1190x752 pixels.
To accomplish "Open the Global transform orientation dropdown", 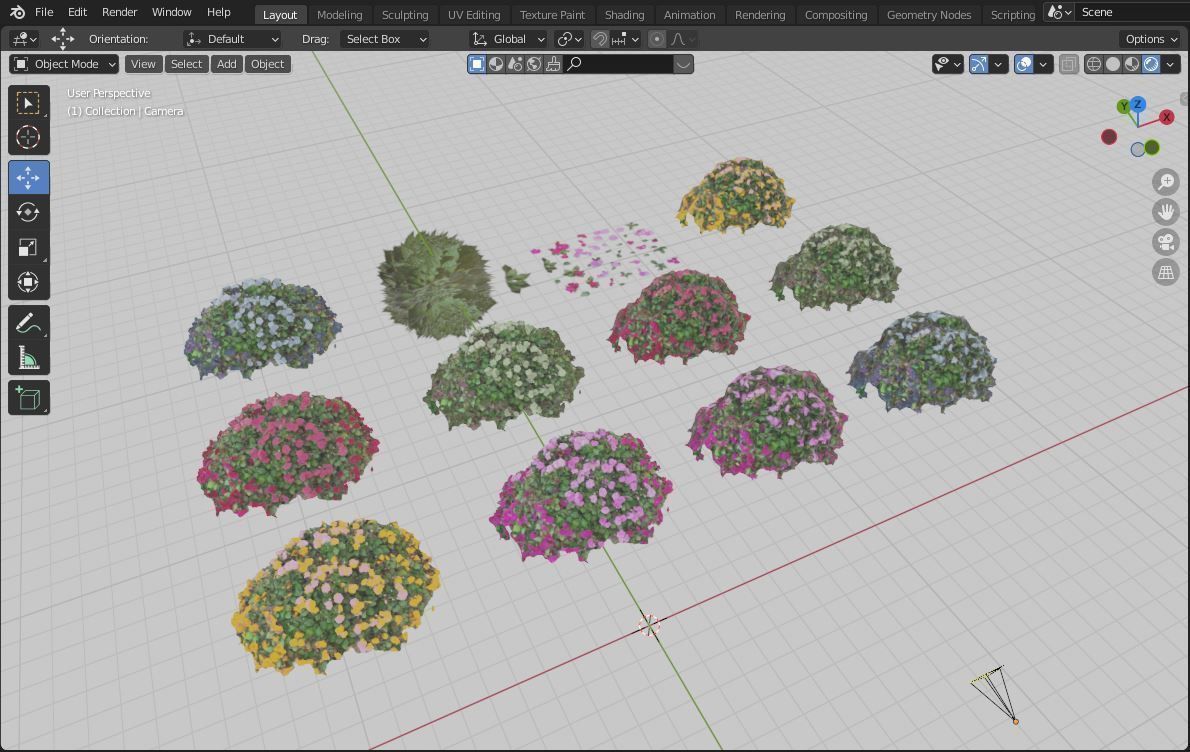I will (508, 39).
